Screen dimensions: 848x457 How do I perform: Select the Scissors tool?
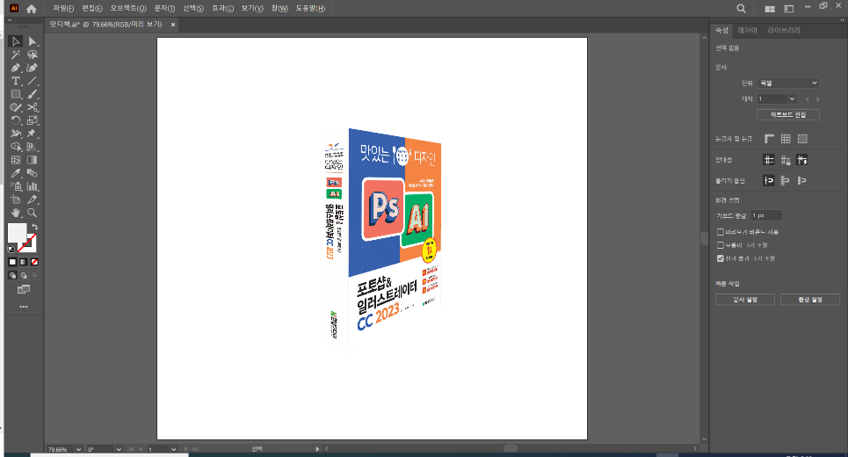point(32,108)
